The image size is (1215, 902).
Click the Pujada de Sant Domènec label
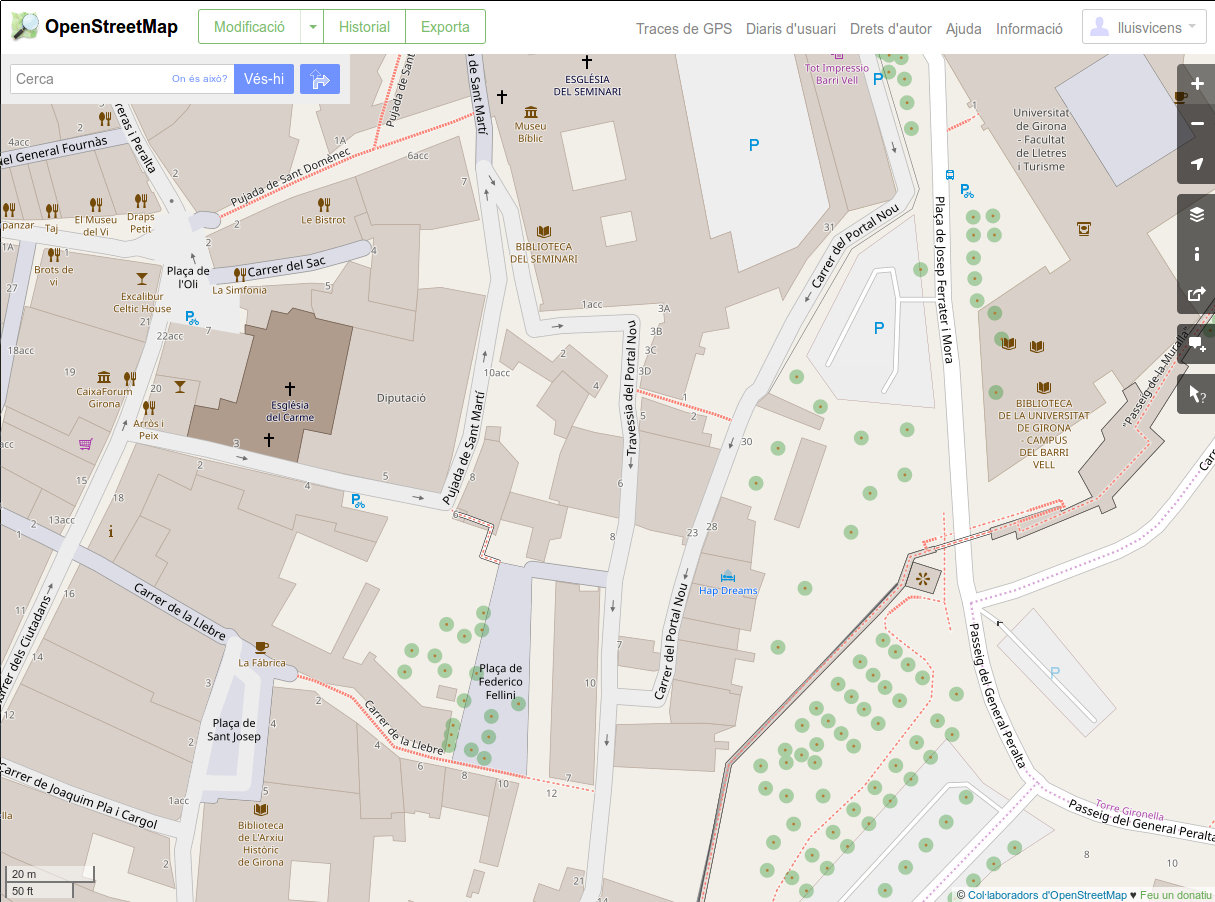(291, 179)
